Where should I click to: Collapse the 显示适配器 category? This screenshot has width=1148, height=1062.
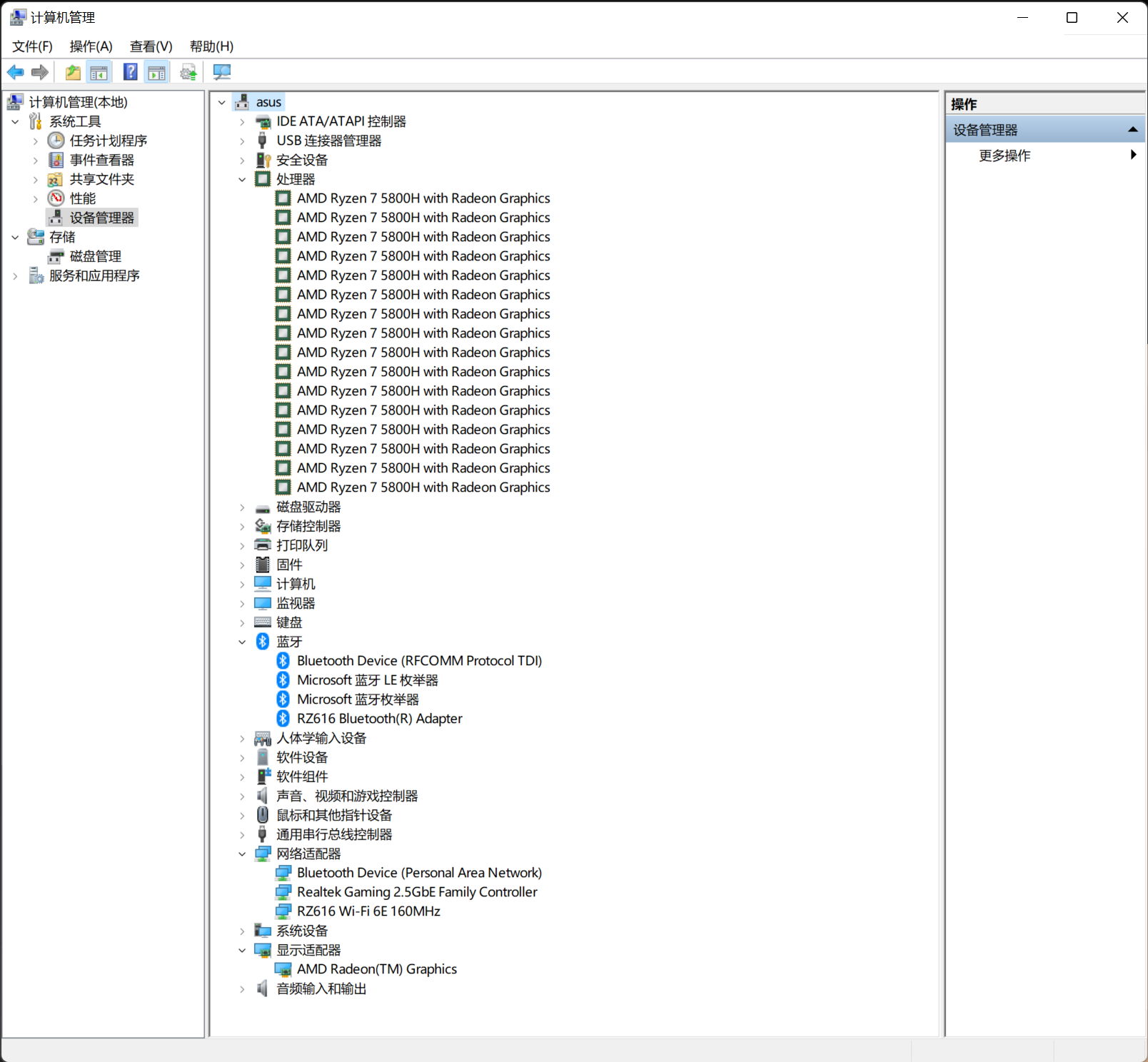pos(242,951)
